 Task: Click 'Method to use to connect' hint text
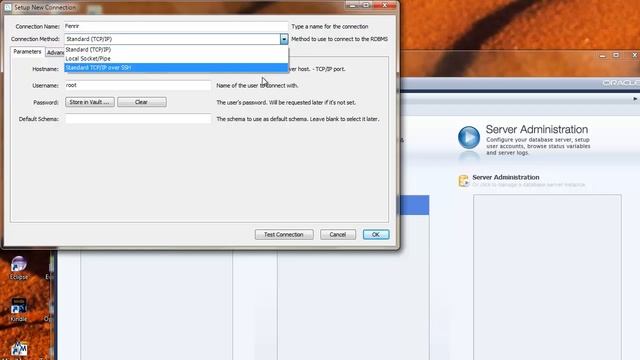(x=340, y=39)
